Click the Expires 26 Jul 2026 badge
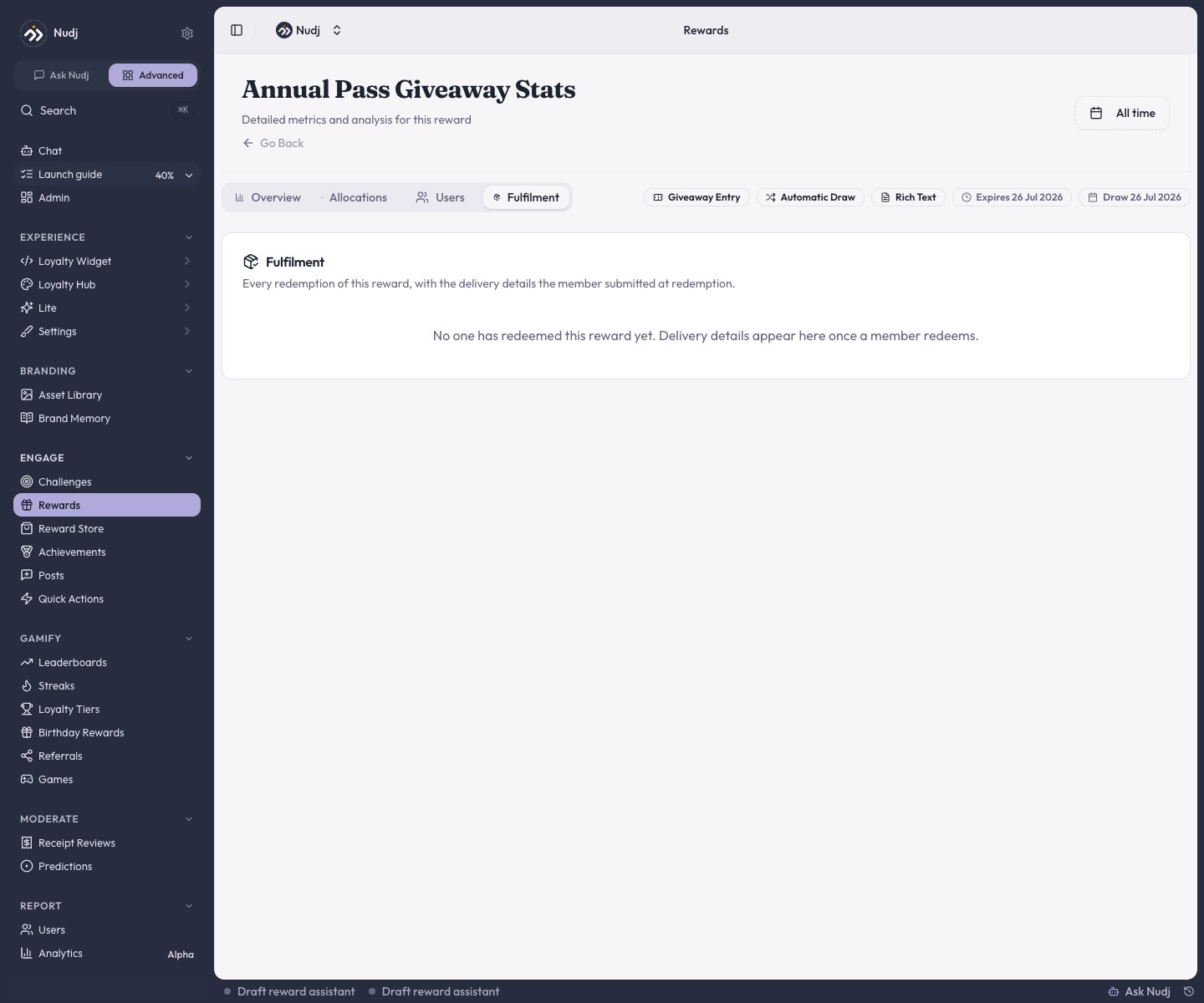Viewport: 1204px width, 1003px height. click(1012, 197)
